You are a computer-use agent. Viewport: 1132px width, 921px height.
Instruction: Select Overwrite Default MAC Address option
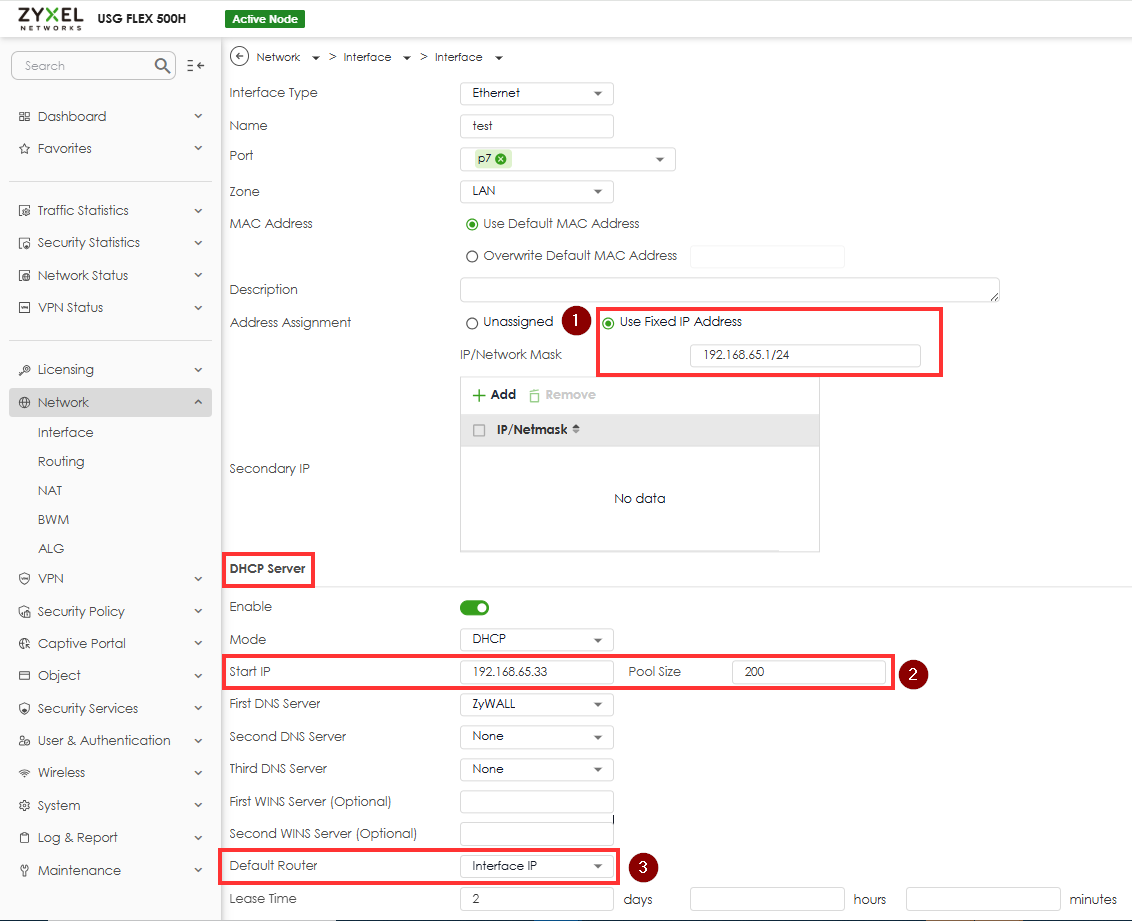(472, 256)
